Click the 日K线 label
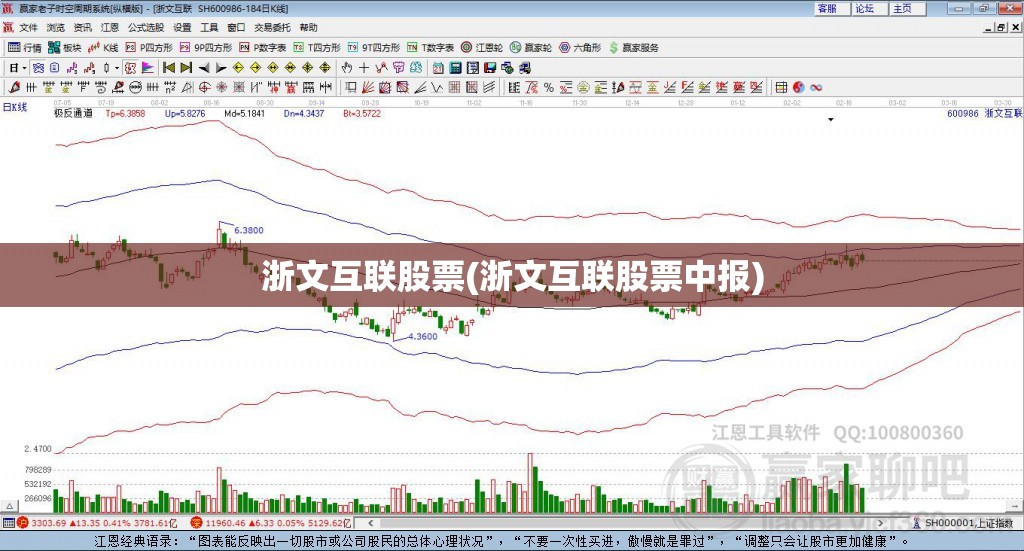This screenshot has width=1024, height=551. pyautogui.click(x=14, y=108)
